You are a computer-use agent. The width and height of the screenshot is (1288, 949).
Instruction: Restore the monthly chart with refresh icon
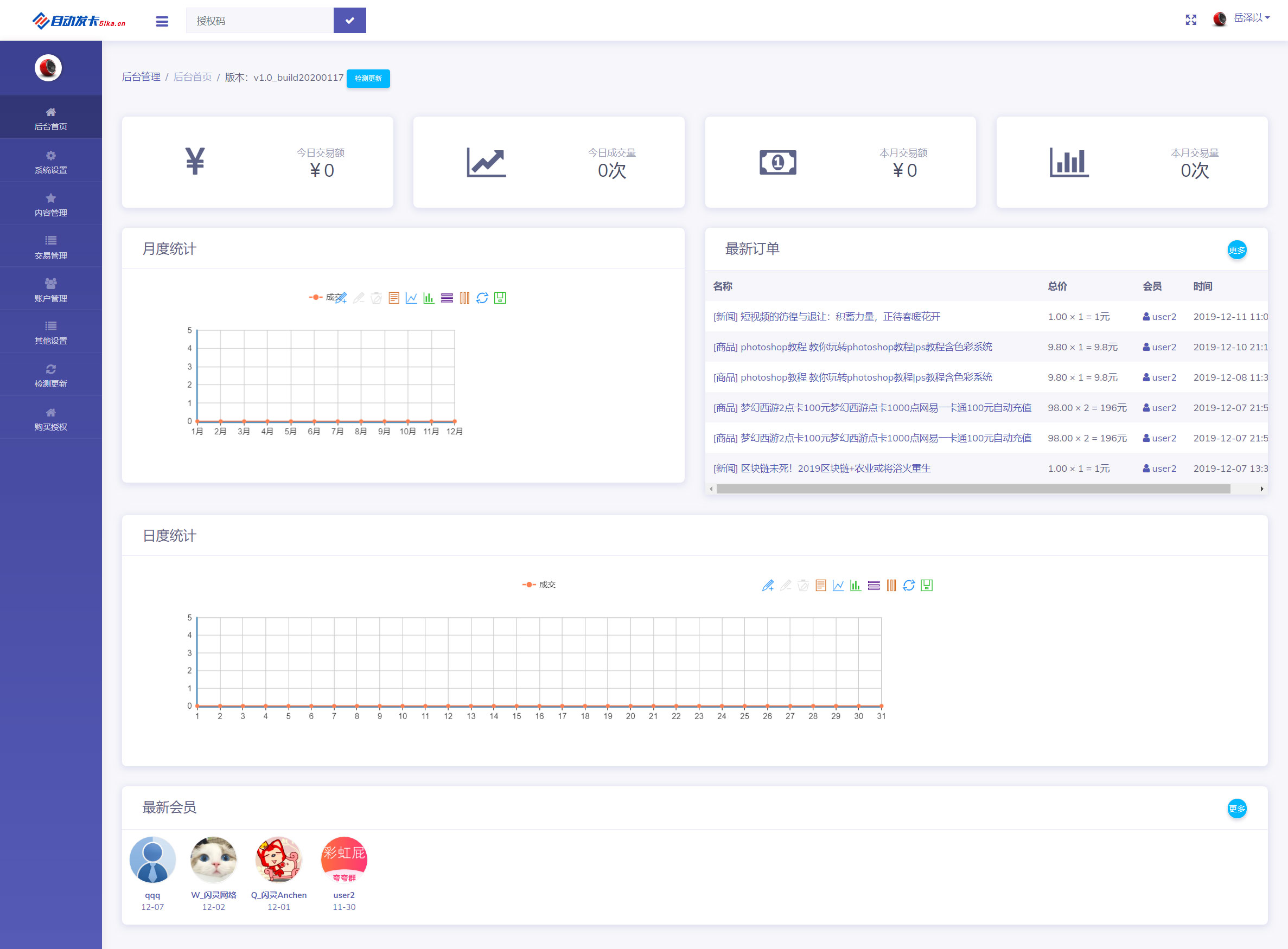(x=482, y=298)
